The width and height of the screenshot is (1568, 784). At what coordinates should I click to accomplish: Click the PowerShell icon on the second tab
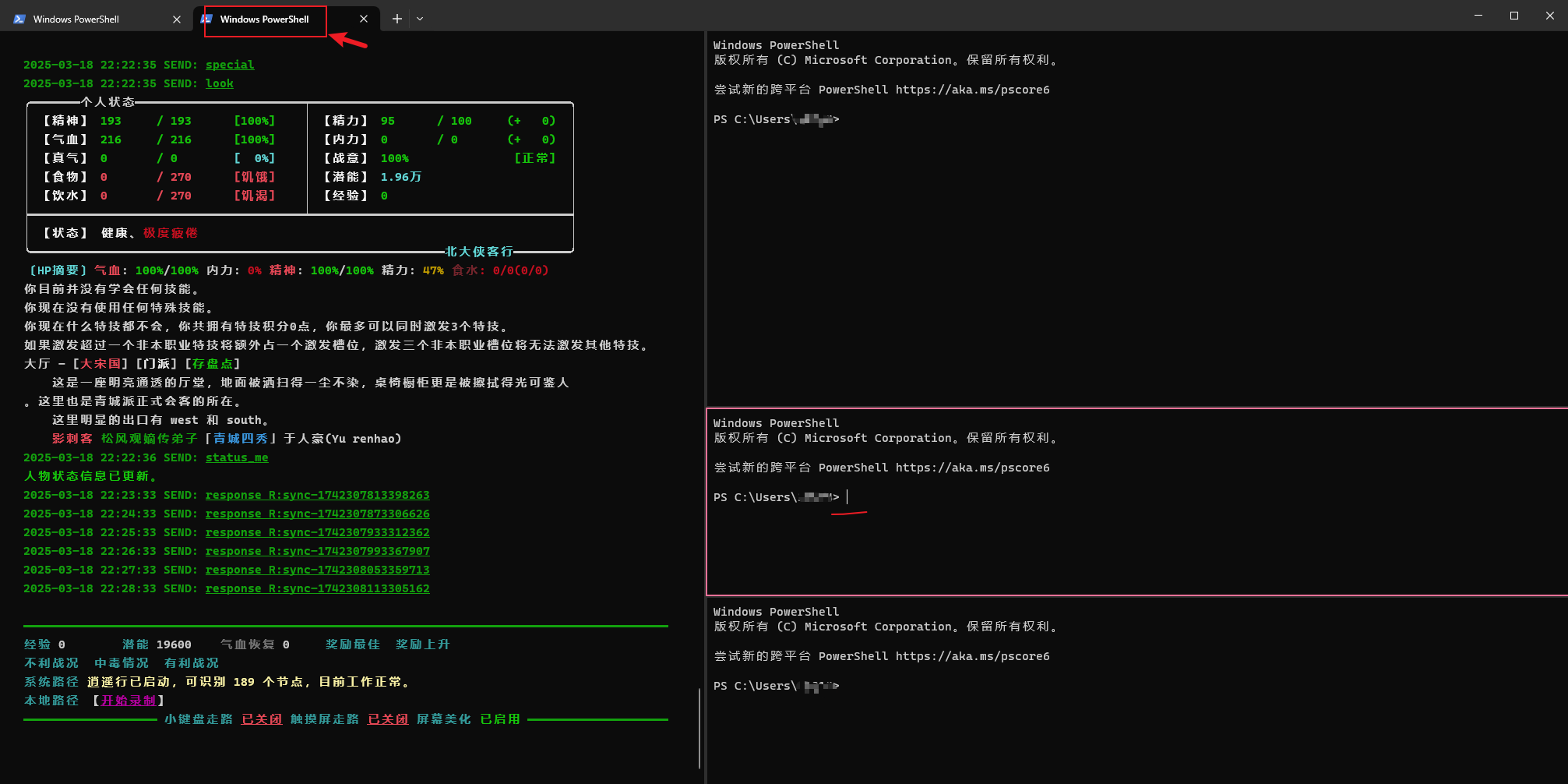(207, 19)
